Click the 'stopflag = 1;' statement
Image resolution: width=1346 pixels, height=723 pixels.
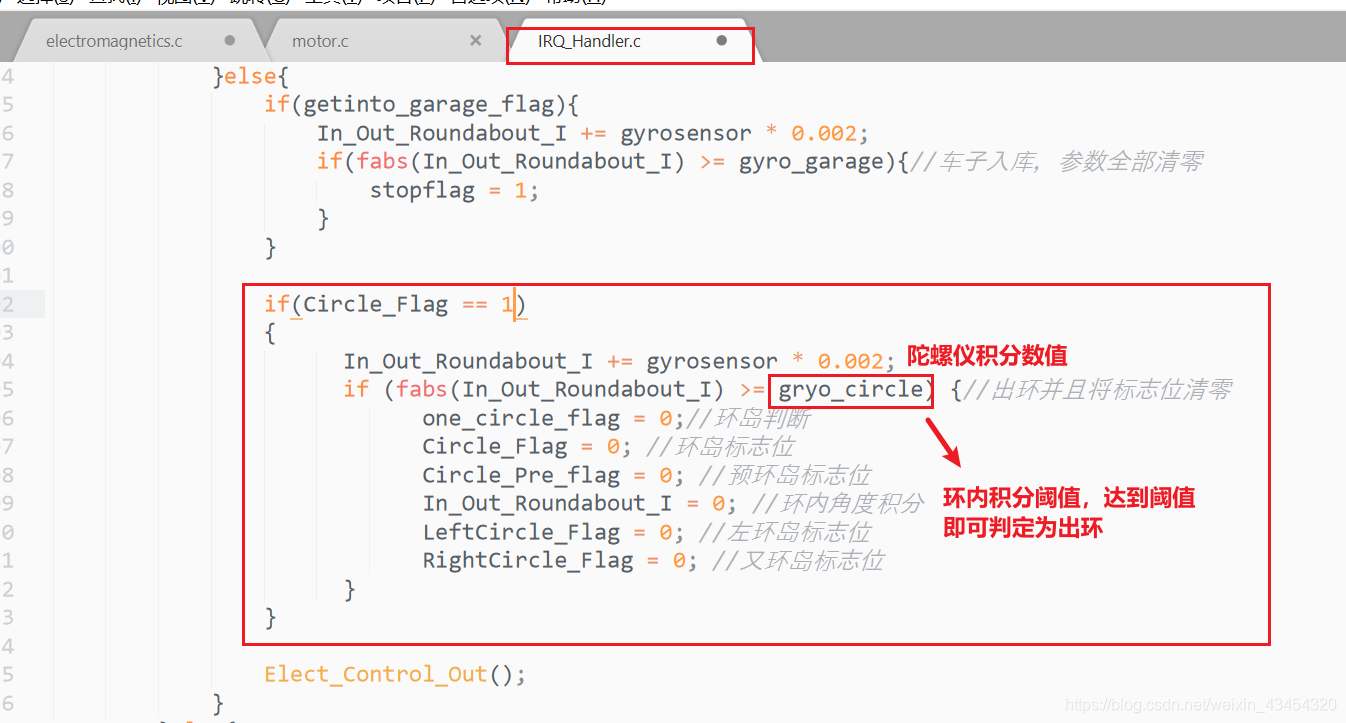click(x=454, y=190)
